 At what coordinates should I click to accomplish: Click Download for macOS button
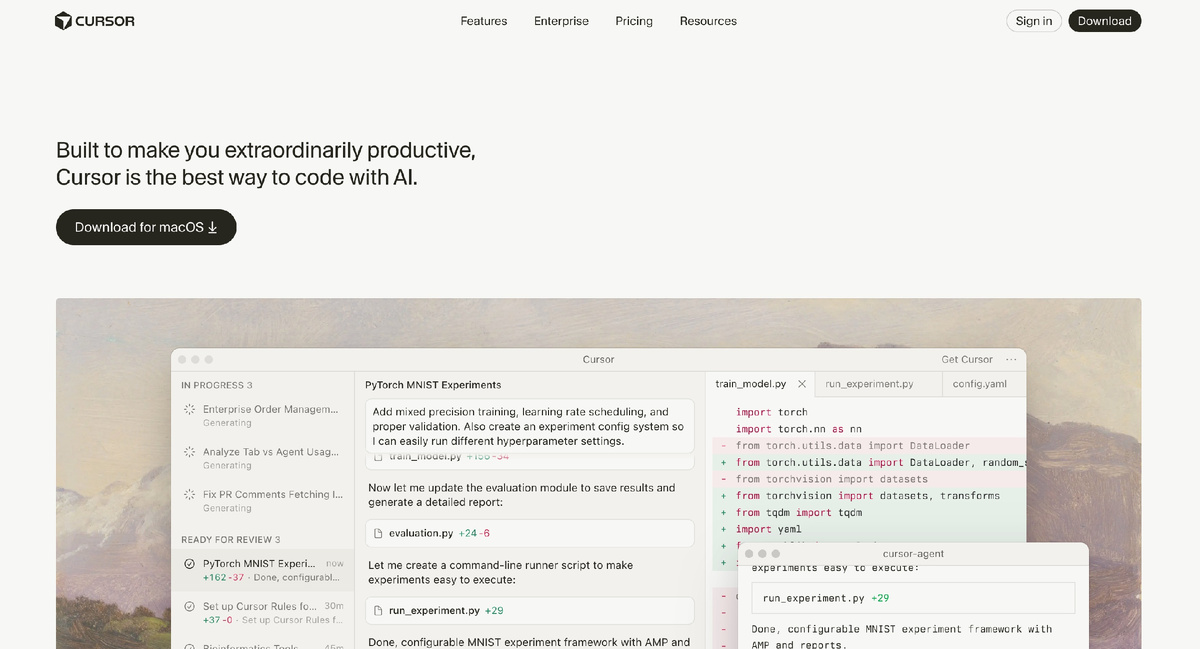[x=146, y=227]
